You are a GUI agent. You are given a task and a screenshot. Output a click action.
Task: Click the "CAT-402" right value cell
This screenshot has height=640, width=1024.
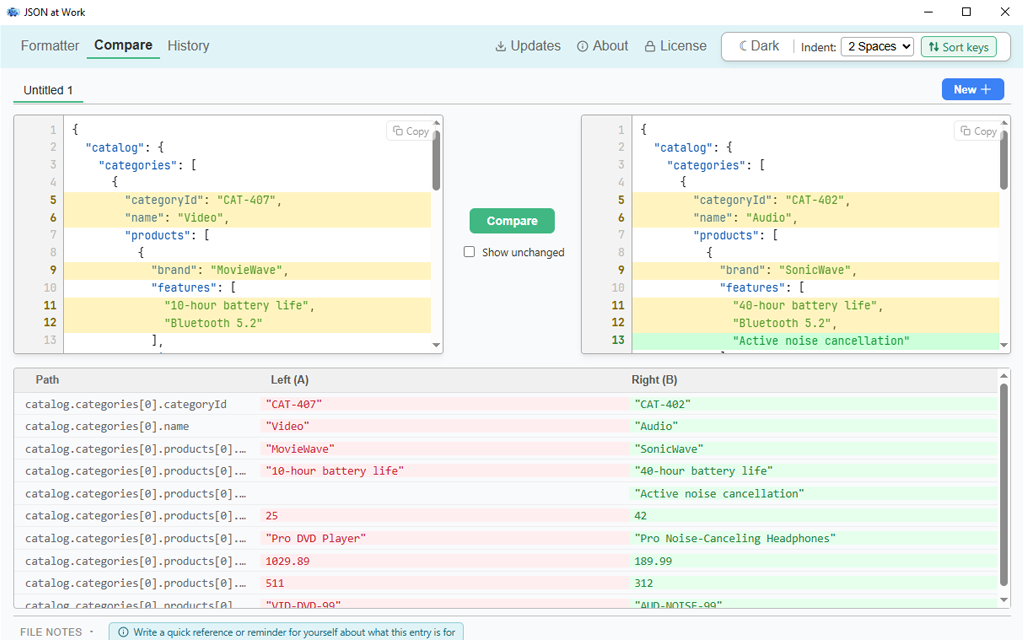(x=814, y=404)
